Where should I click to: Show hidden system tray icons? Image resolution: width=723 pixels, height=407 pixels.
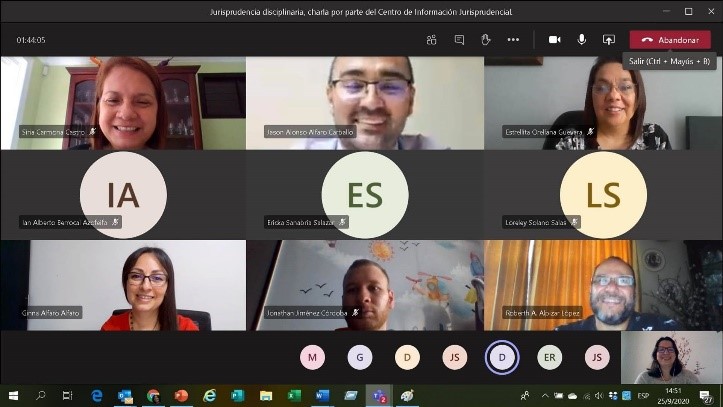tap(545, 395)
